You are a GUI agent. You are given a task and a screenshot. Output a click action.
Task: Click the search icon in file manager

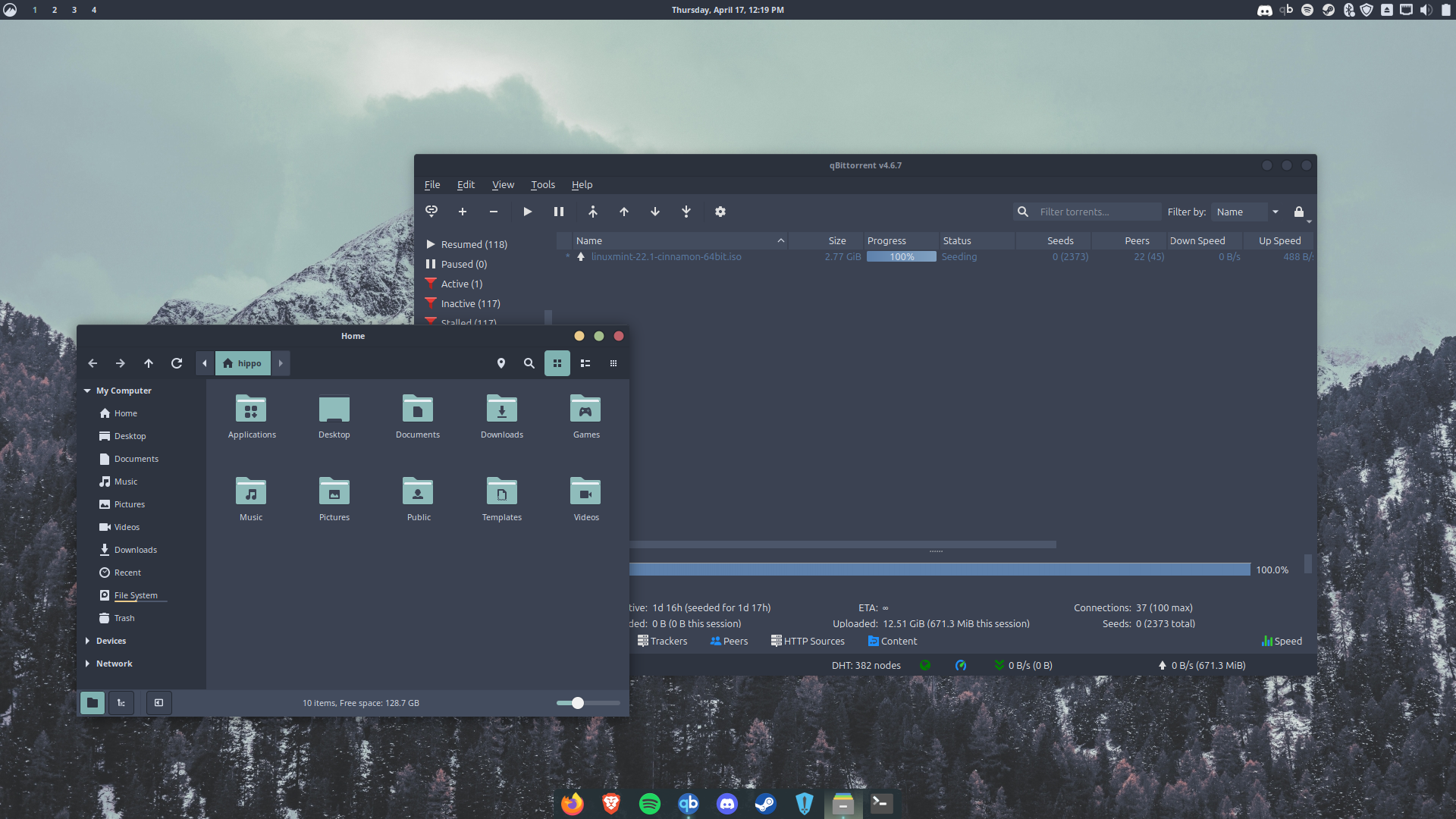(529, 363)
